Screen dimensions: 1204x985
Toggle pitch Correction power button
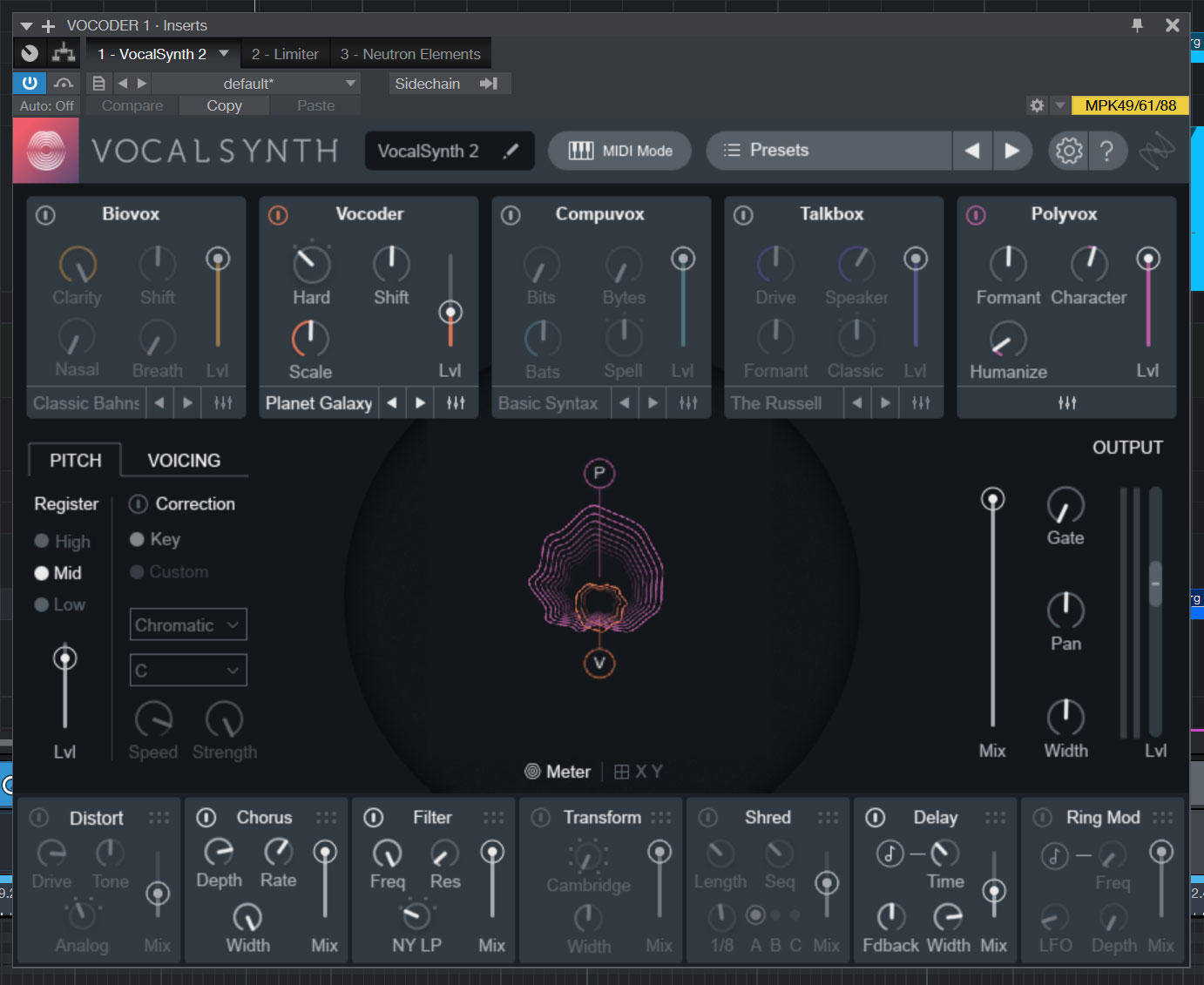138,504
